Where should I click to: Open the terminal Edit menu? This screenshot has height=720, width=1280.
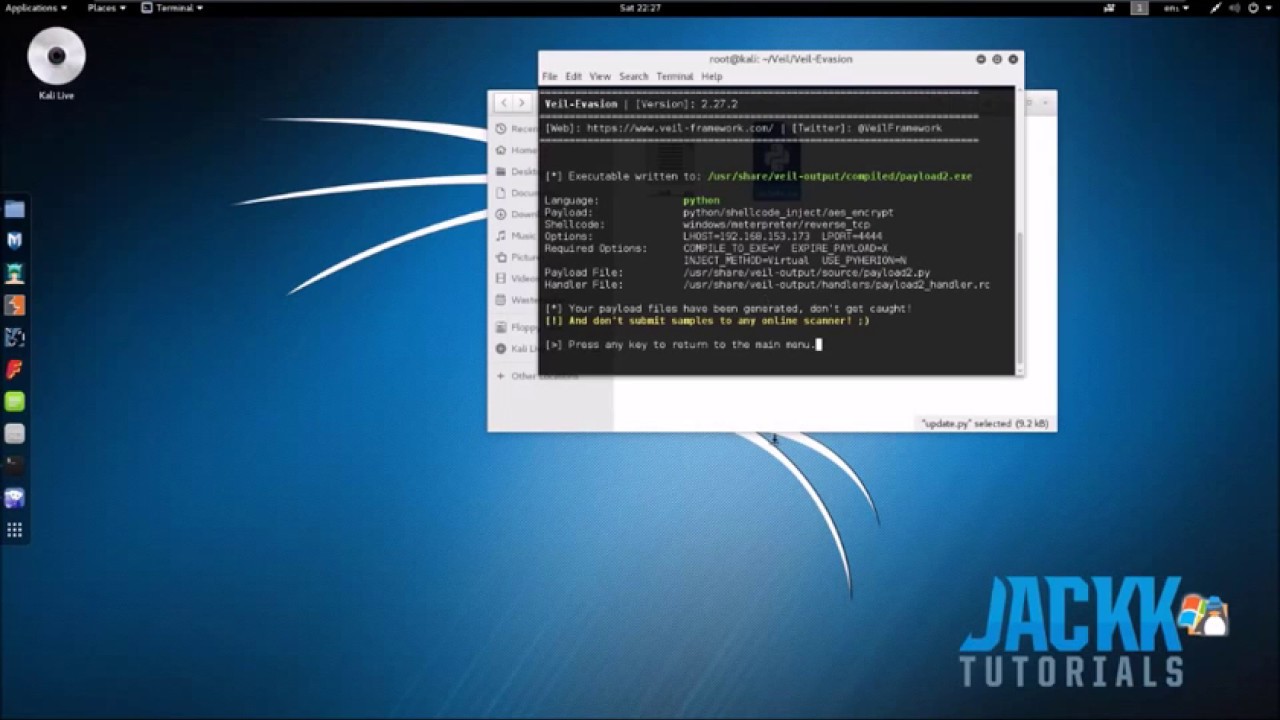pyautogui.click(x=573, y=76)
